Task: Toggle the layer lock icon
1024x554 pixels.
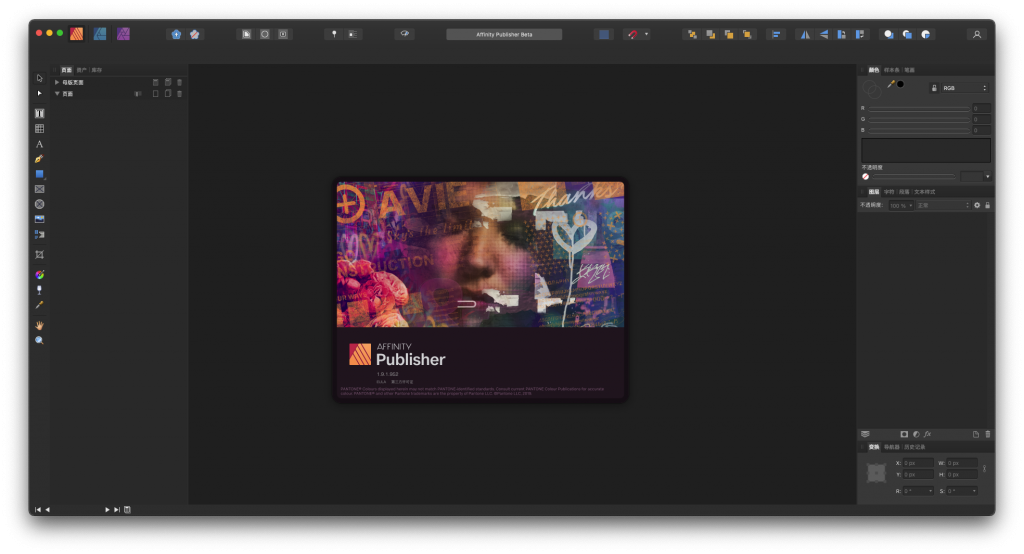Action: click(x=987, y=205)
